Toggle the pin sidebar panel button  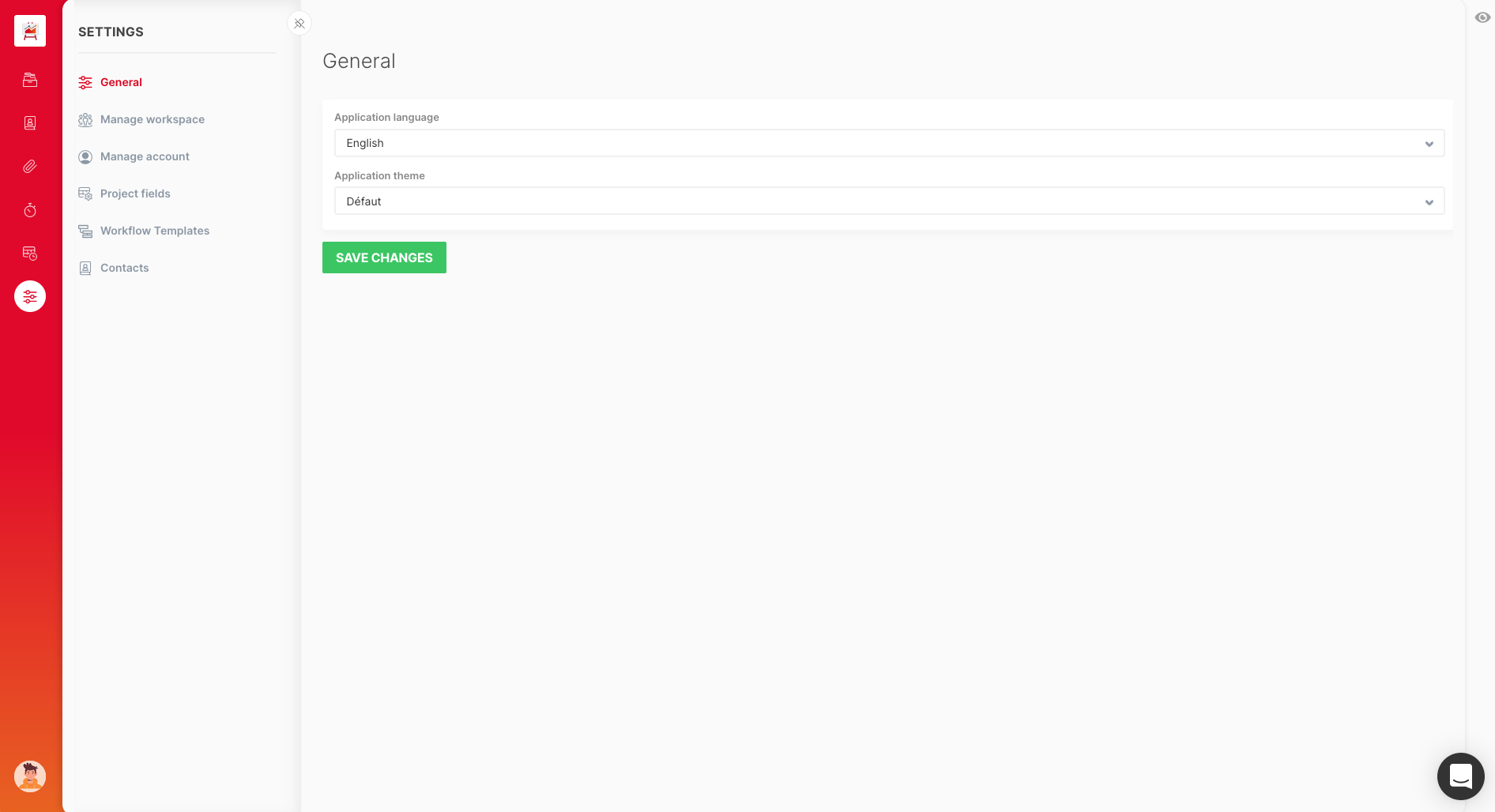point(299,24)
